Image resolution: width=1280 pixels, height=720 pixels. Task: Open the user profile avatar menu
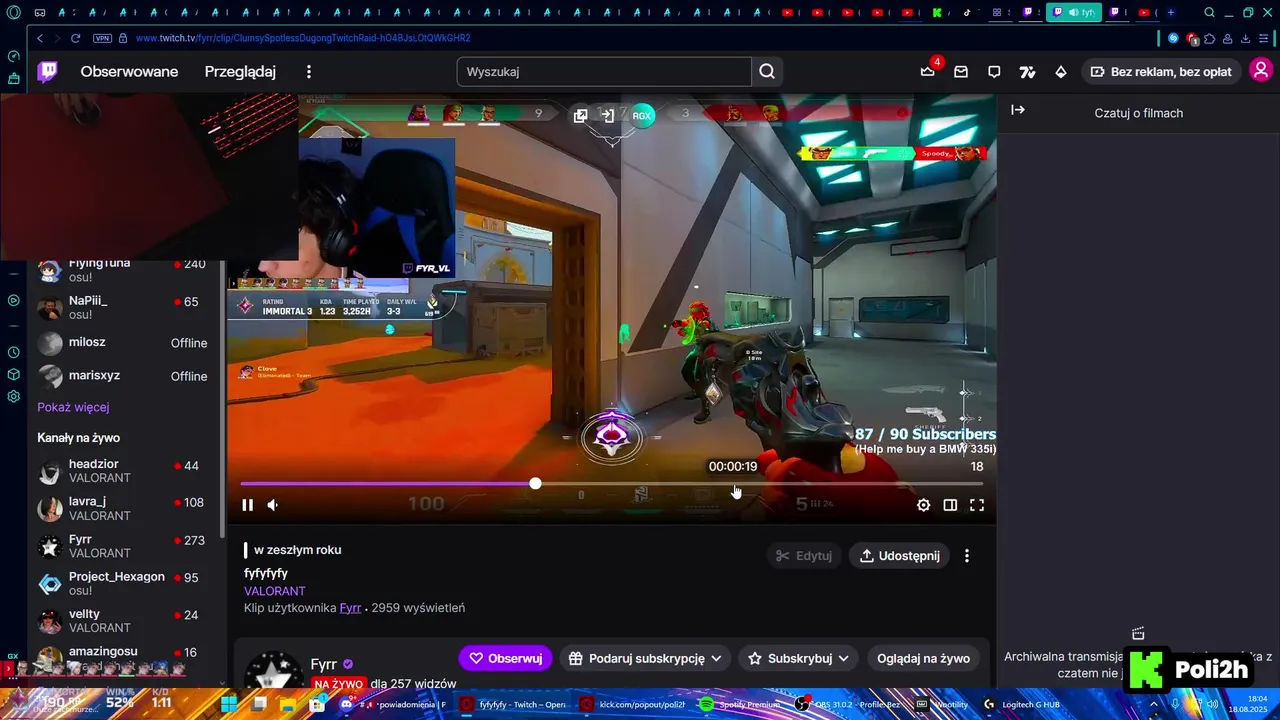pyautogui.click(x=1261, y=71)
